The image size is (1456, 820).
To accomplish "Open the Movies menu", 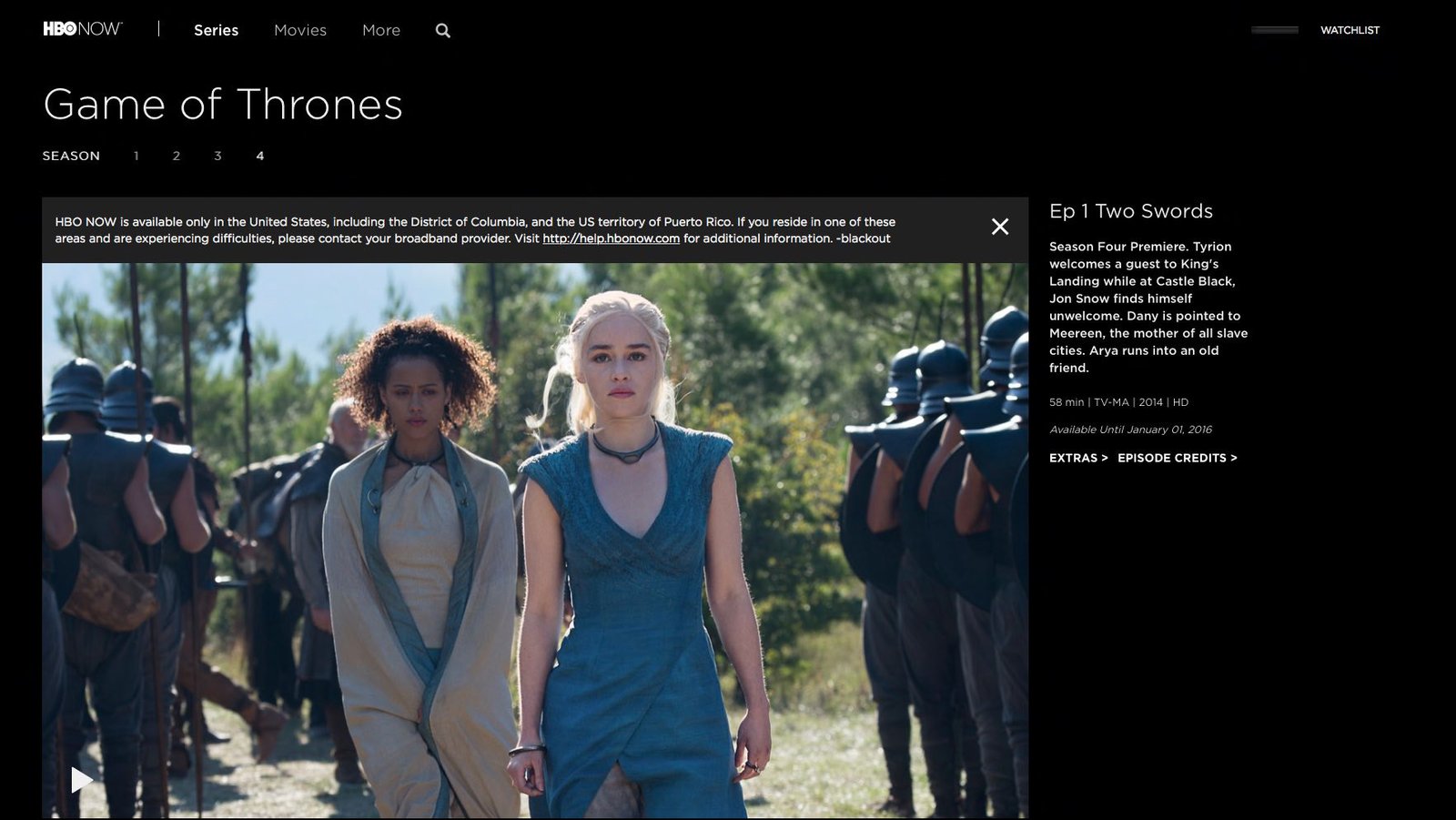I will 300,30.
